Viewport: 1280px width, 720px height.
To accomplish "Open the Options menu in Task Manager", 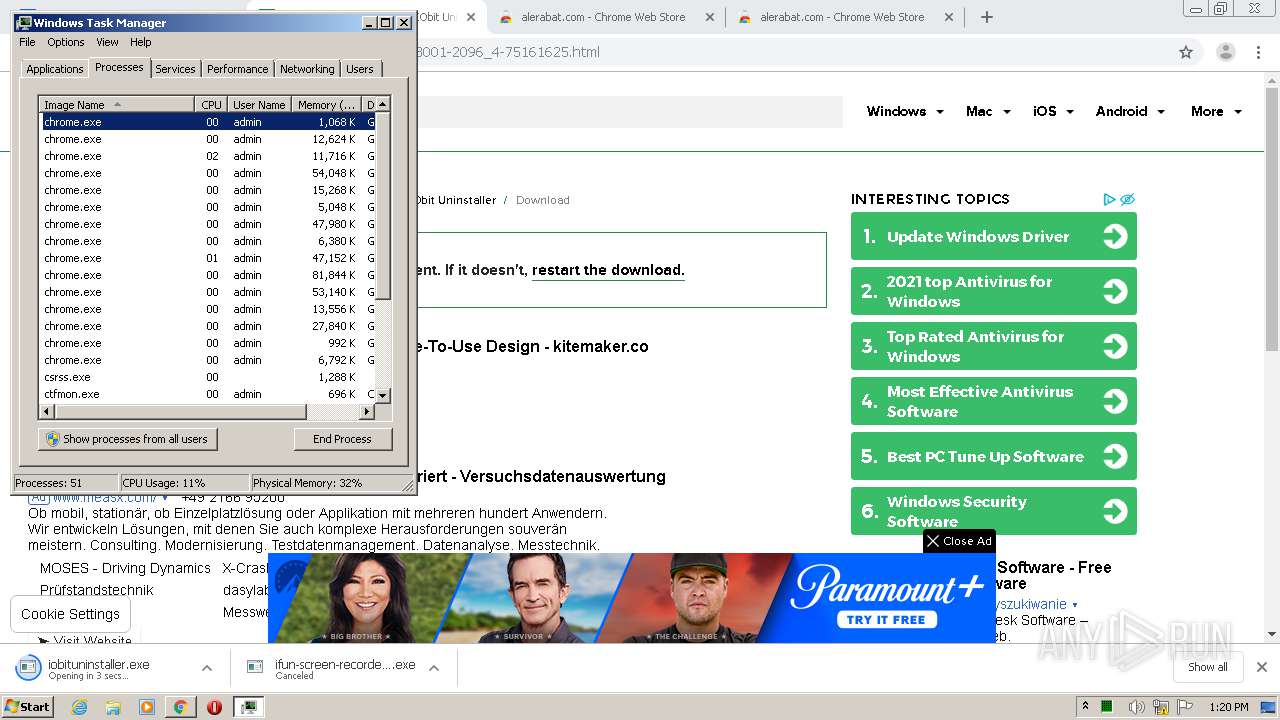I will (x=66, y=42).
